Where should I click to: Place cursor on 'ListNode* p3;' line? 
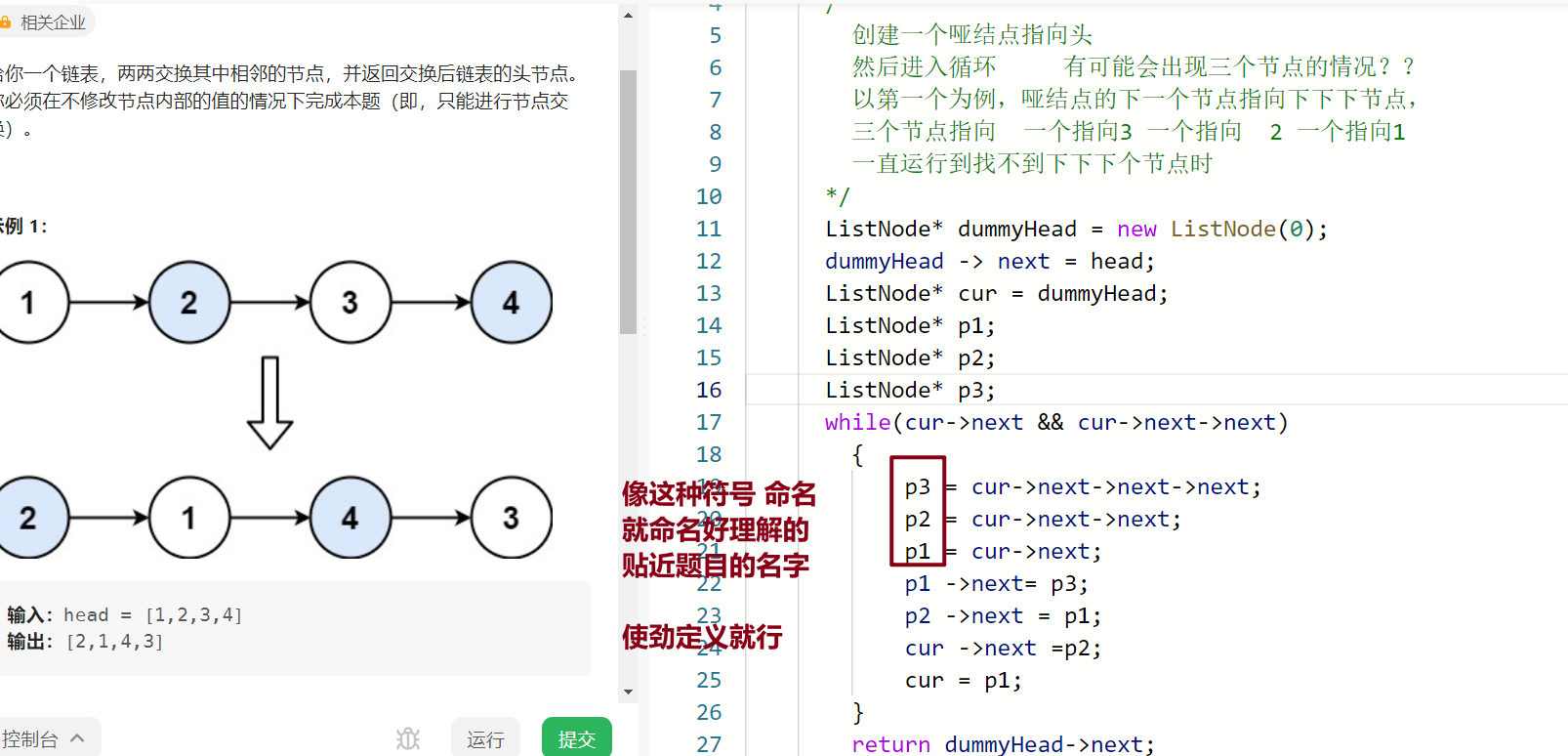click(x=910, y=390)
